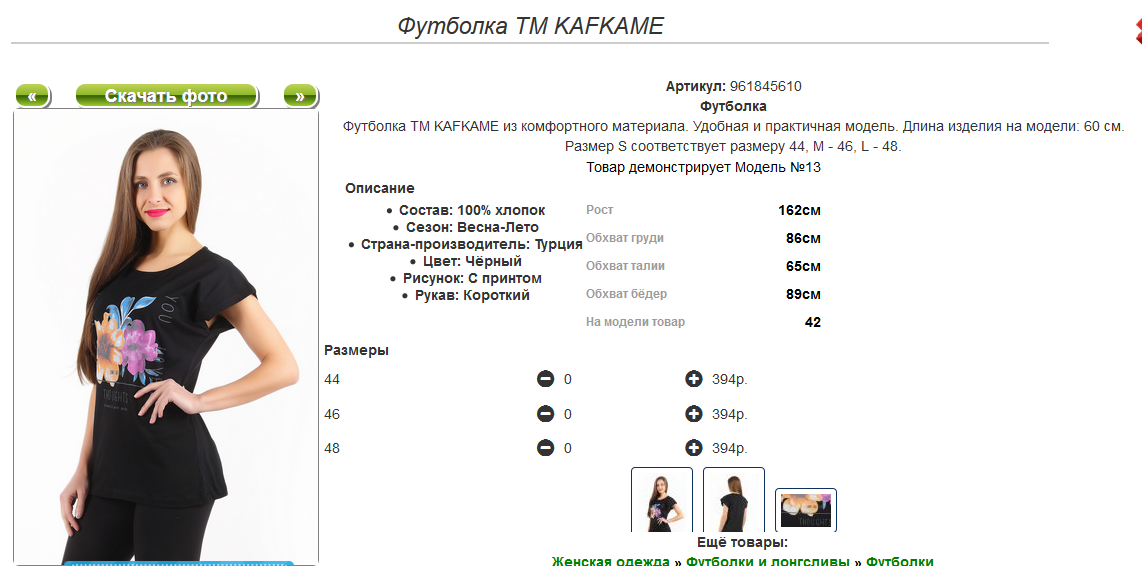Go to previous photo with « button
This screenshot has width=1142, height=566.
pos(32,95)
